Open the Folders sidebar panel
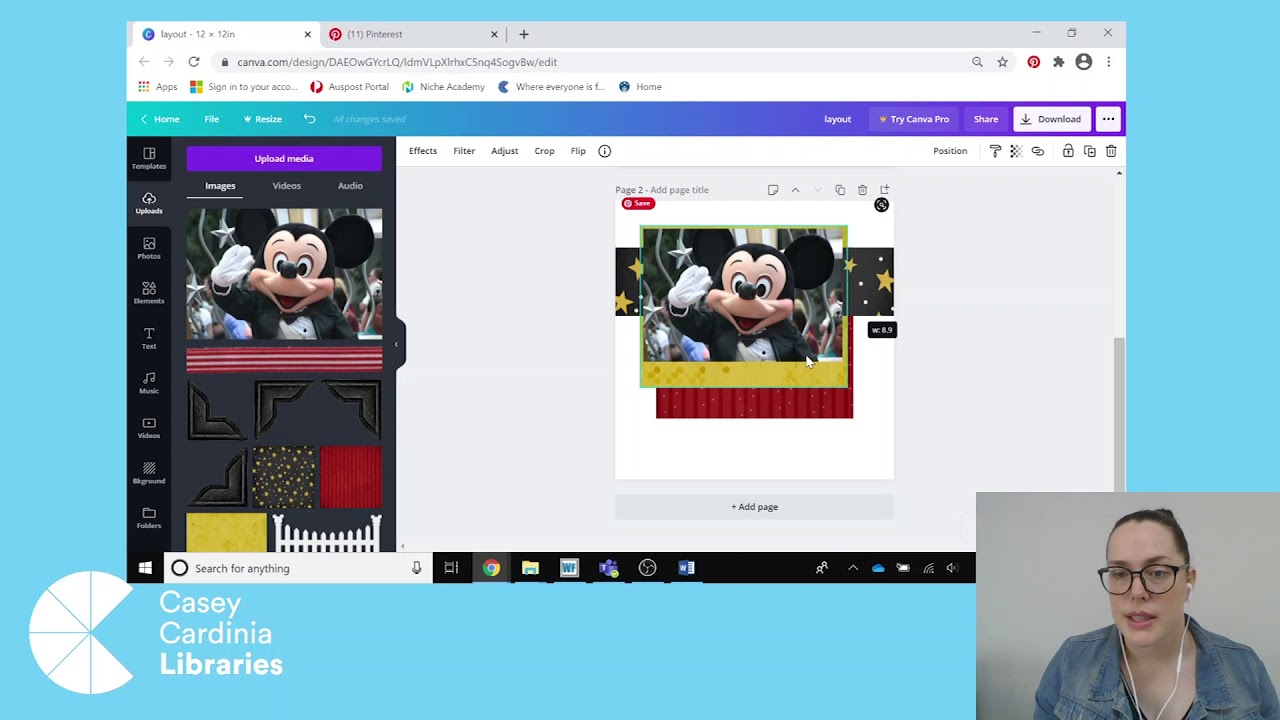 click(x=149, y=518)
